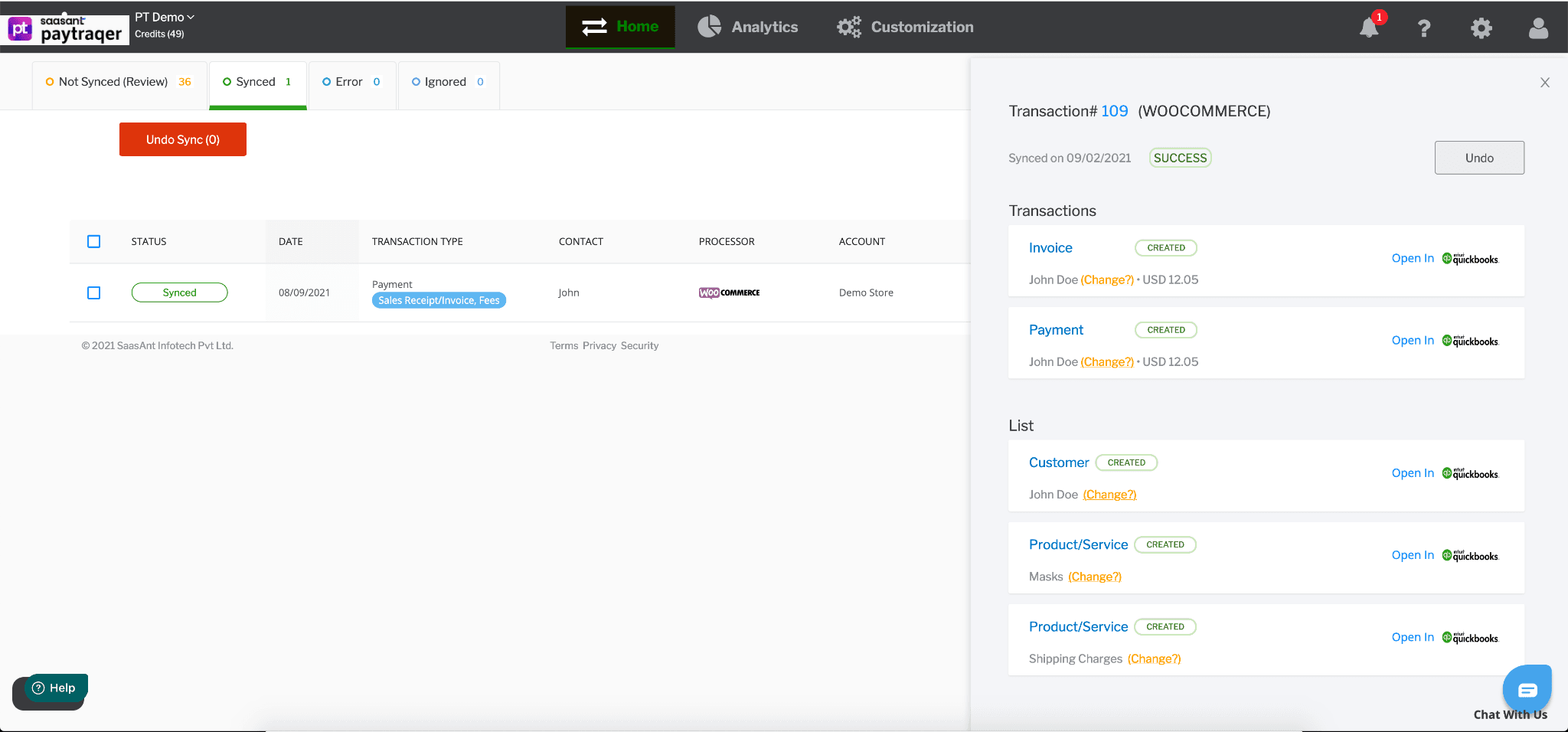Click the Customization gears icon
Screen dimensions: 1568x732
pyautogui.click(x=848, y=27)
